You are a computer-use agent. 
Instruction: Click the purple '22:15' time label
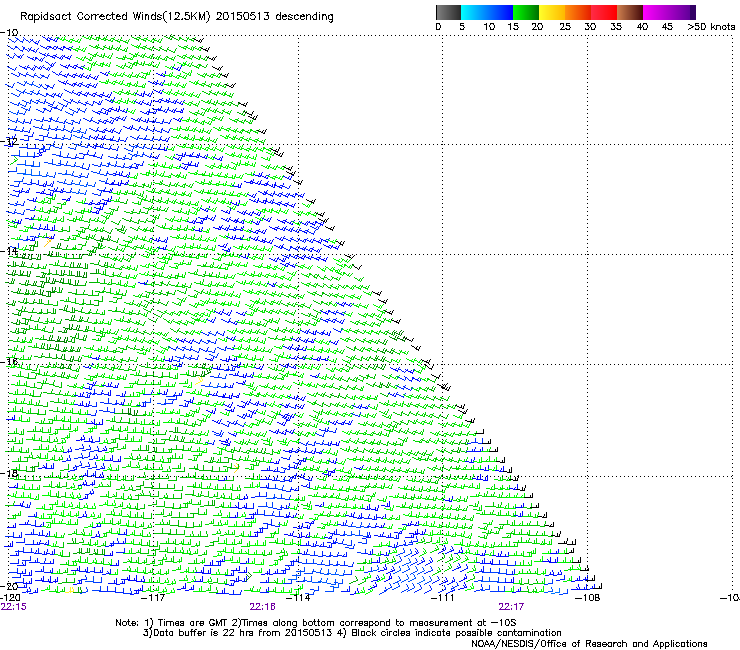pos(14,607)
